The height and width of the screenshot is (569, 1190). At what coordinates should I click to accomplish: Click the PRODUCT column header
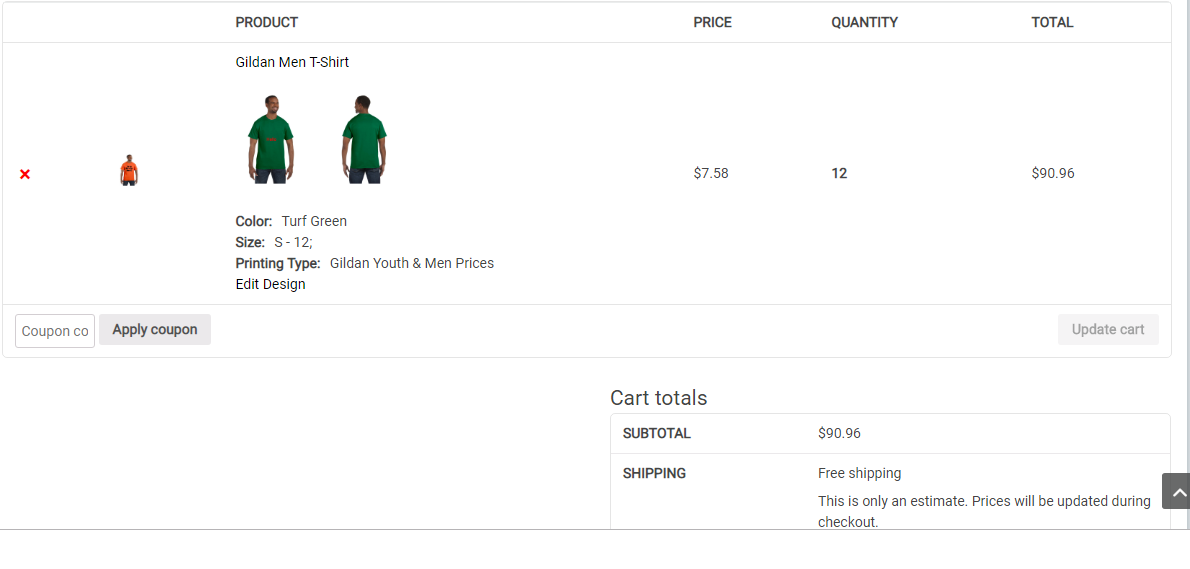point(266,23)
